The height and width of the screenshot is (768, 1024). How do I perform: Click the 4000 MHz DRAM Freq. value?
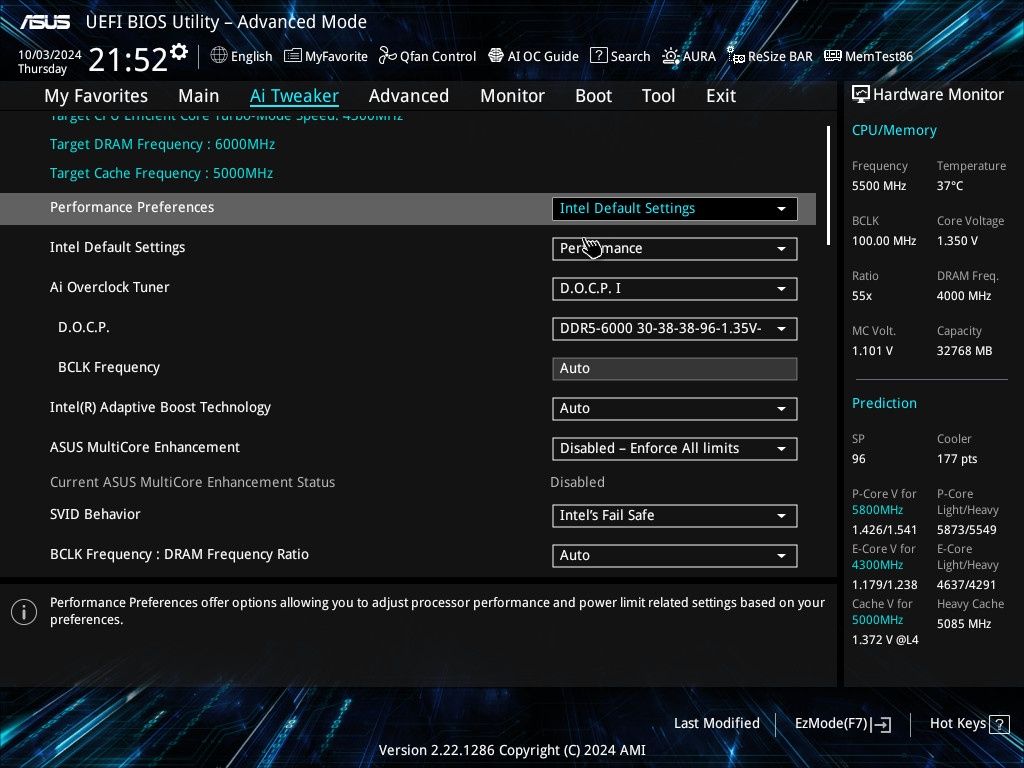963,296
